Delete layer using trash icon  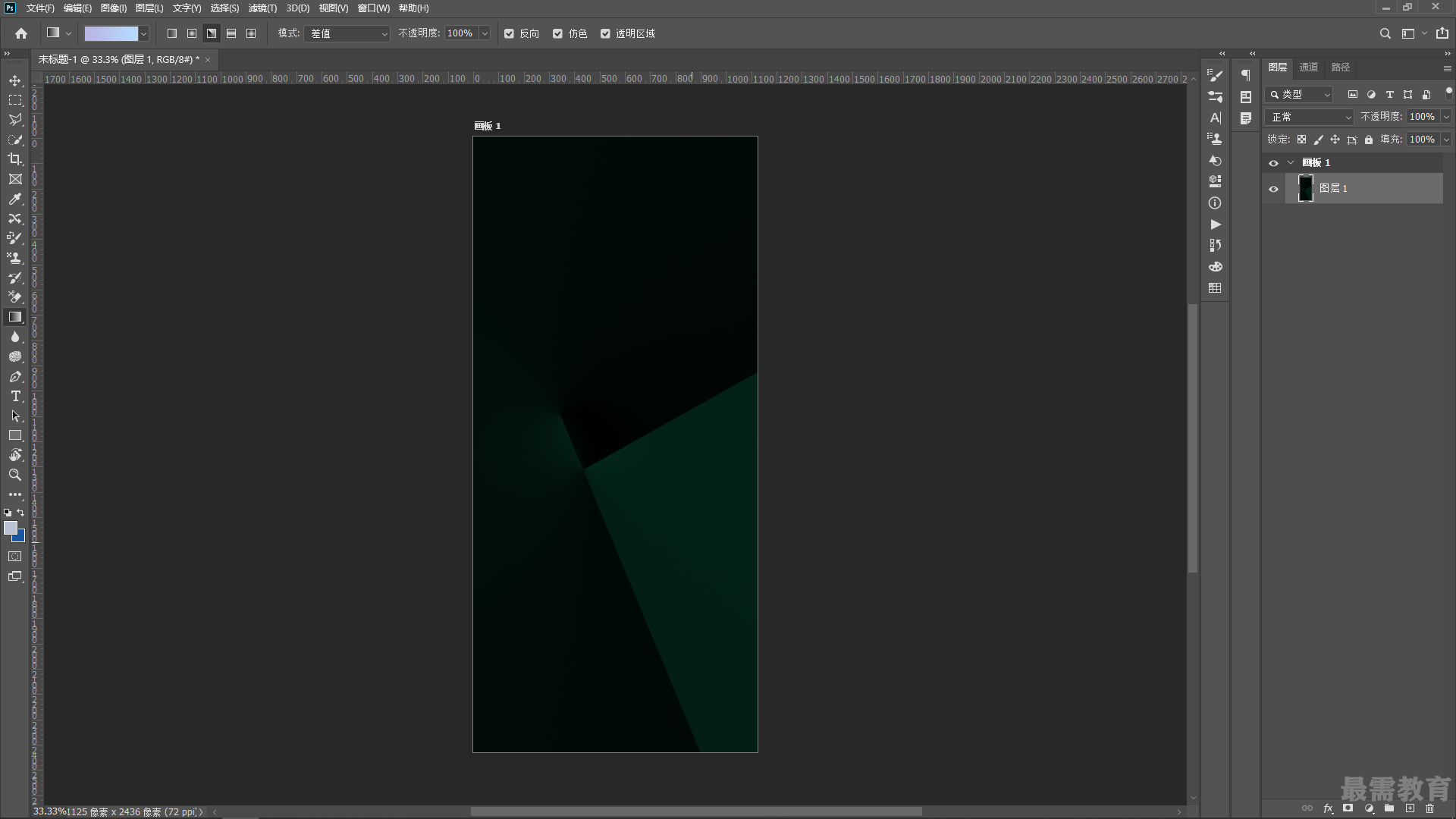coord(1429,808)
